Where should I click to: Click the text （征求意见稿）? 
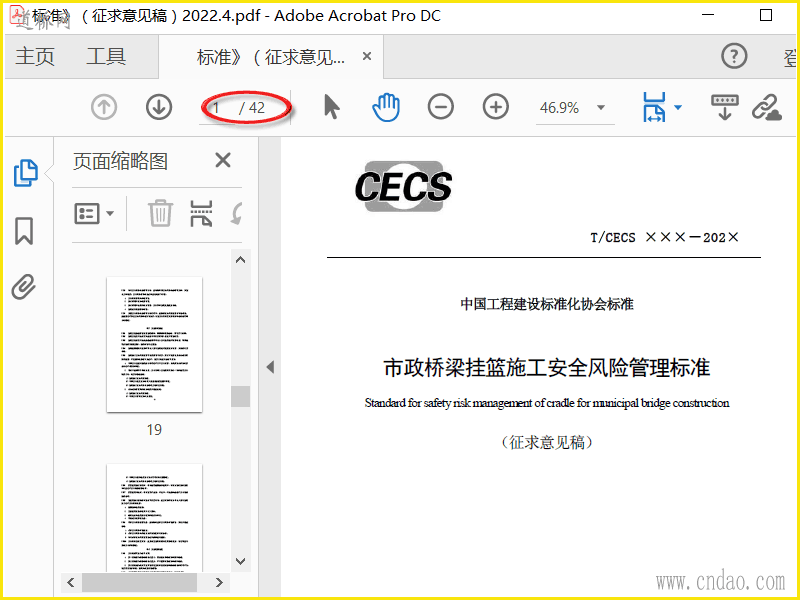point(546,442)
